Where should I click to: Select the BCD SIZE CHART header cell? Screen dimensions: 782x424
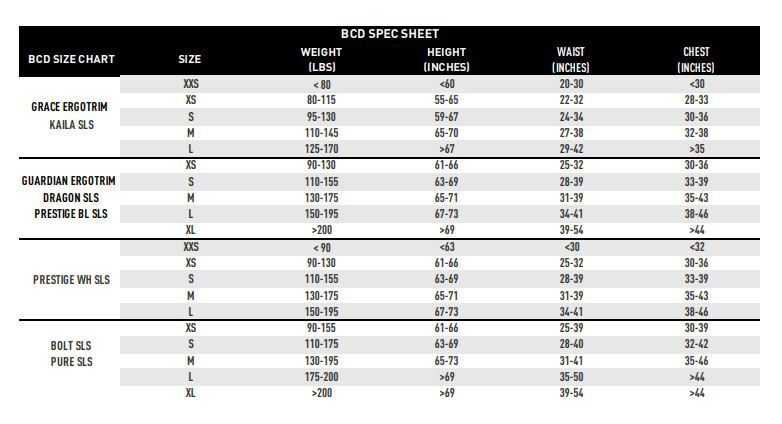point(71,59)
